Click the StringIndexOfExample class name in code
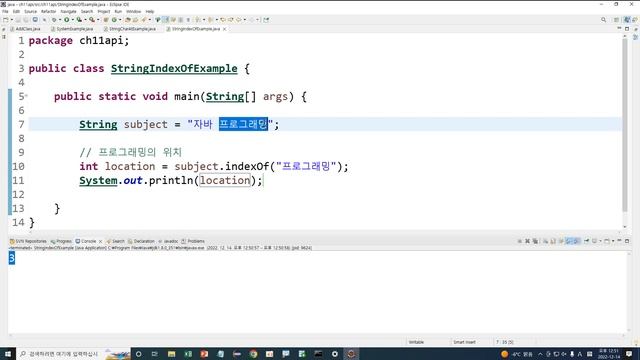640x360 pixels. pos(174,69)
